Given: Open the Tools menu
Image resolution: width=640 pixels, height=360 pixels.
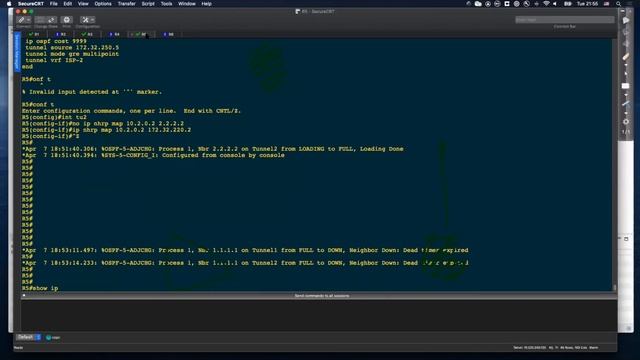Looking at the screenshot, I should click(166, 4).
